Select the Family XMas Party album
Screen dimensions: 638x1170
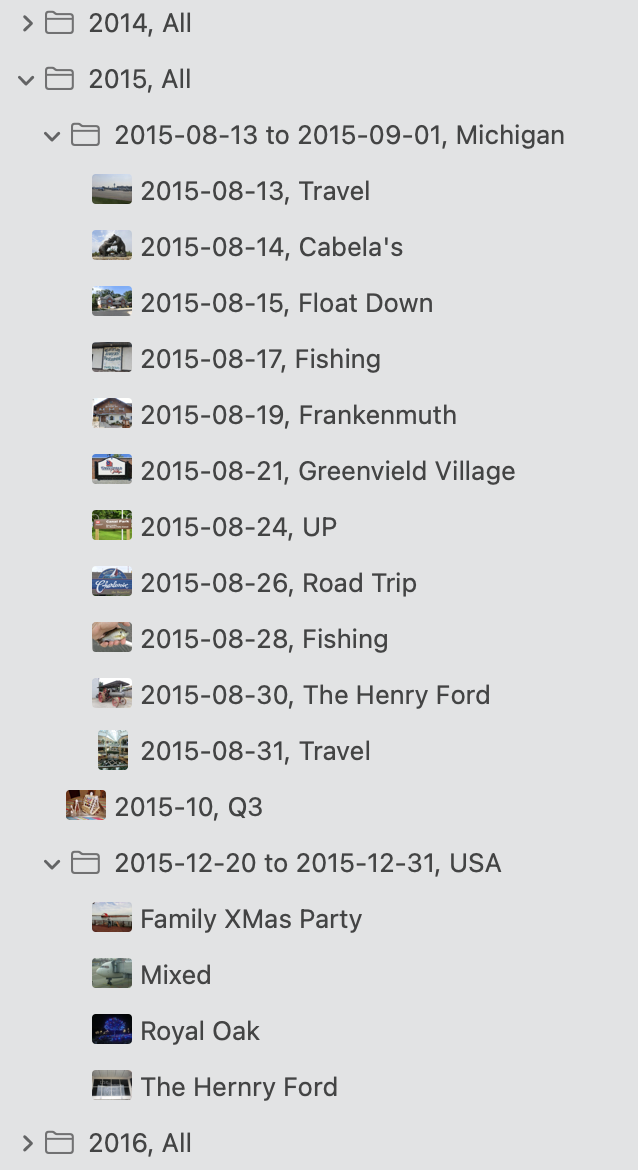coord(251,919)
